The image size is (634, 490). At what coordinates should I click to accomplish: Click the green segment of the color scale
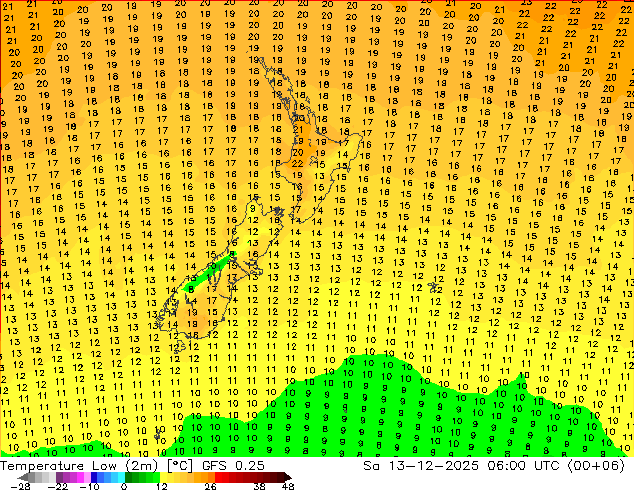pyautogui.click(x=142, y=477)
